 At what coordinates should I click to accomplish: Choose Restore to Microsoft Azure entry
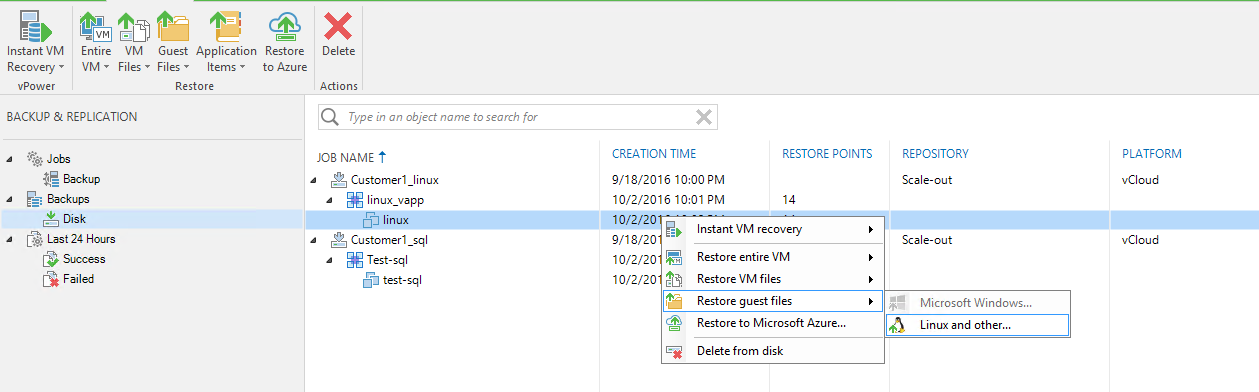[773, 323]
